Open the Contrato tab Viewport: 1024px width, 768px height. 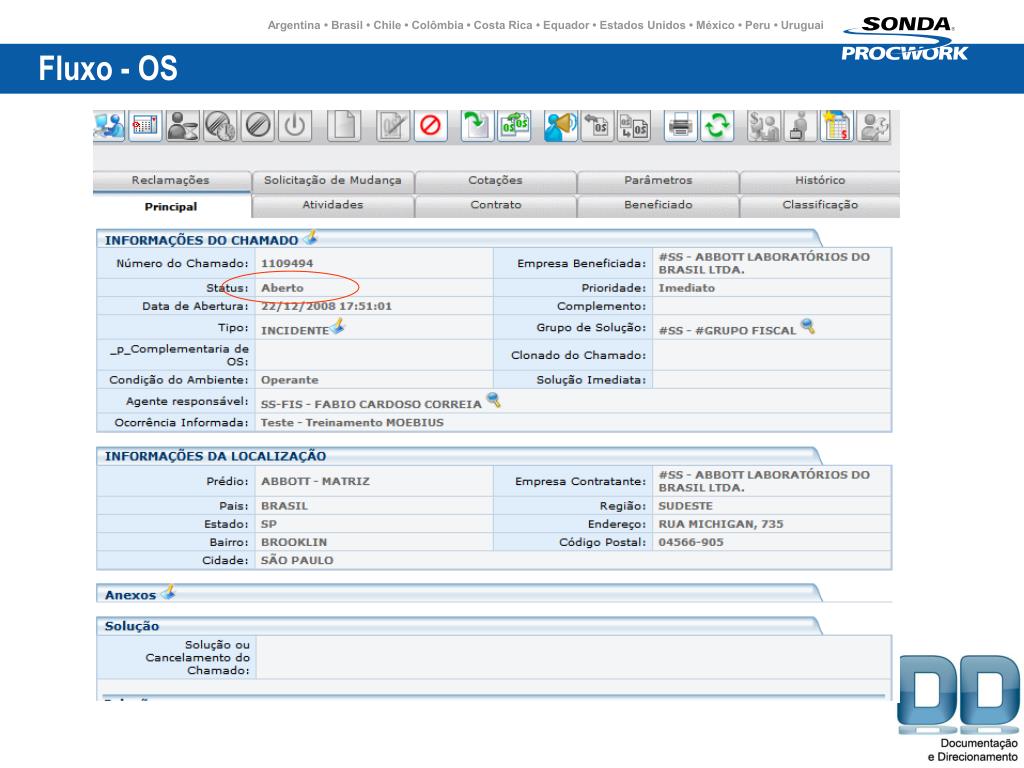[x=495, y=206]
